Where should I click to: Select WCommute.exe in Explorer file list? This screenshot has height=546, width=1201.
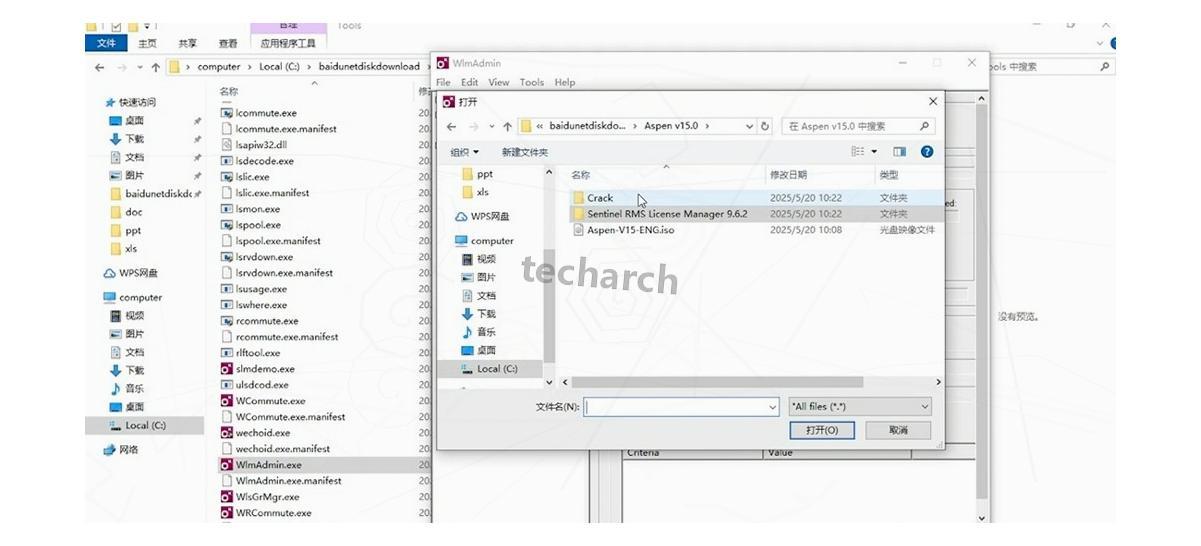[263, 401]
